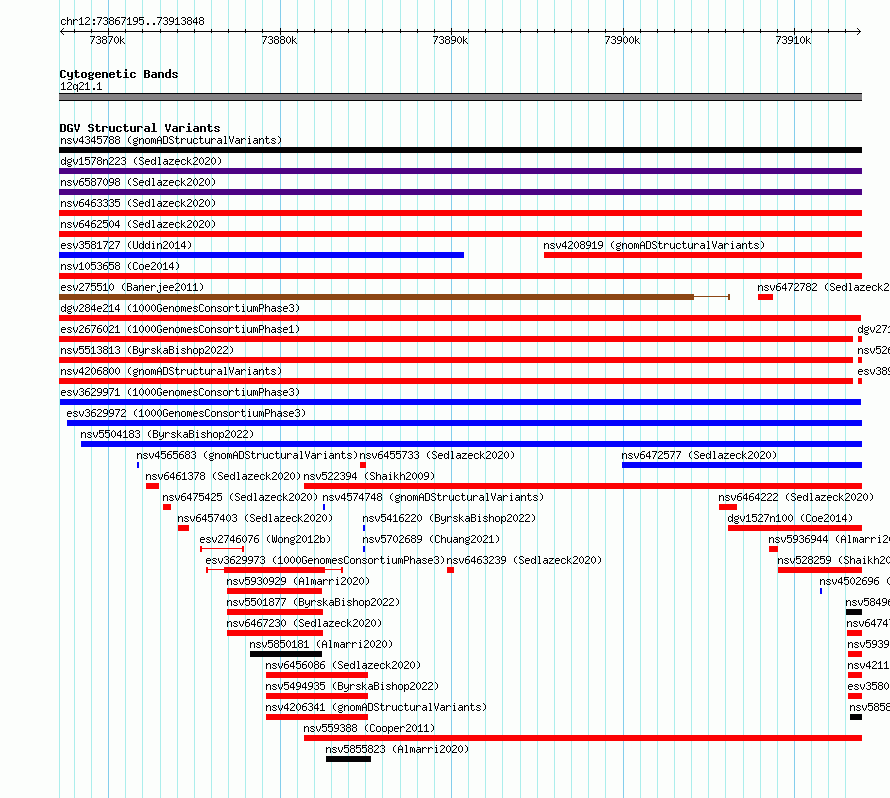Click the DGV Structural Variants track title
This screenshot has height=798, width=890.
click(140, 128)
